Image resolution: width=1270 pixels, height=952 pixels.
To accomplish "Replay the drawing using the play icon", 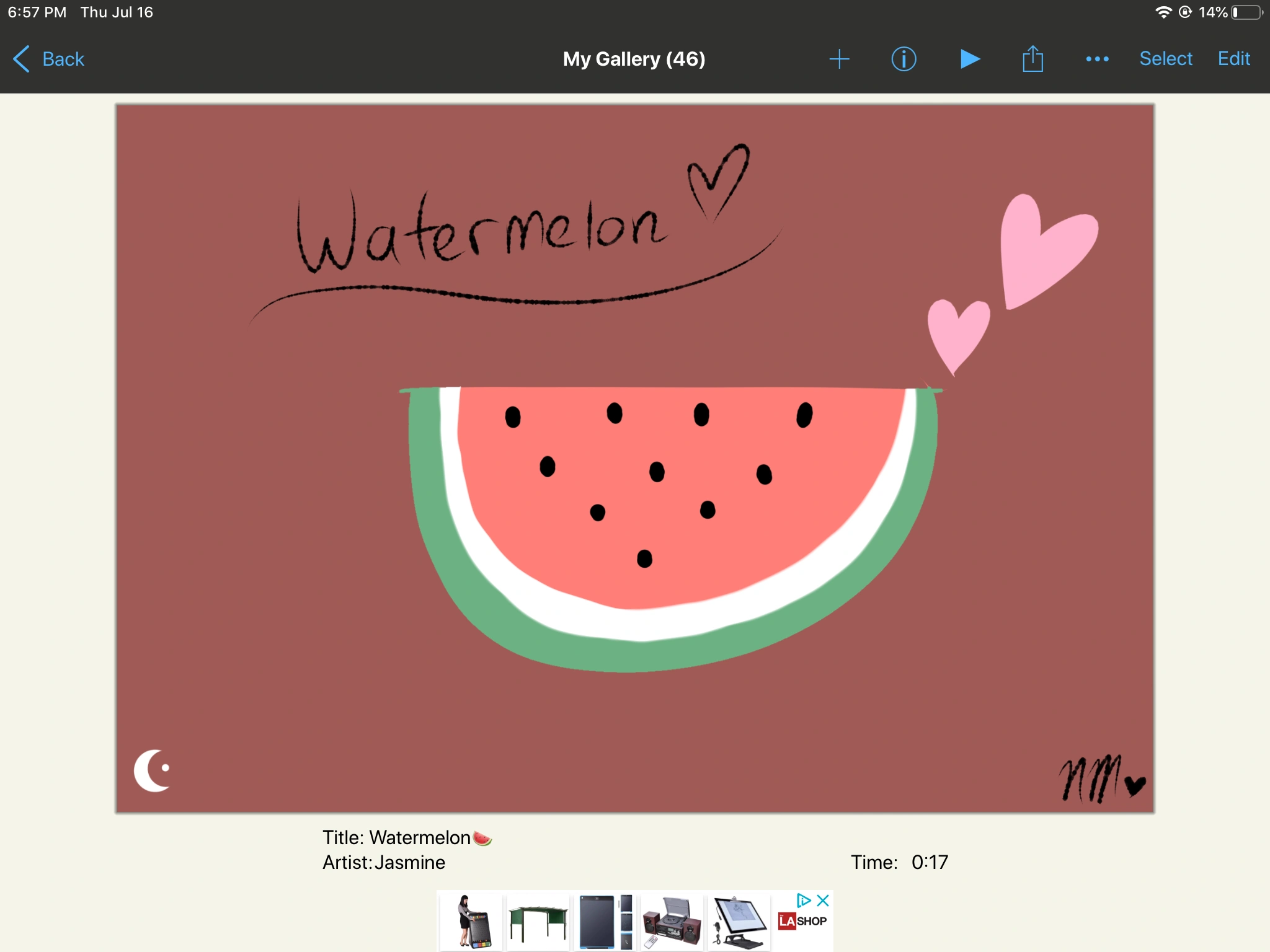I will pyautogui.click(x=969, y=59).
